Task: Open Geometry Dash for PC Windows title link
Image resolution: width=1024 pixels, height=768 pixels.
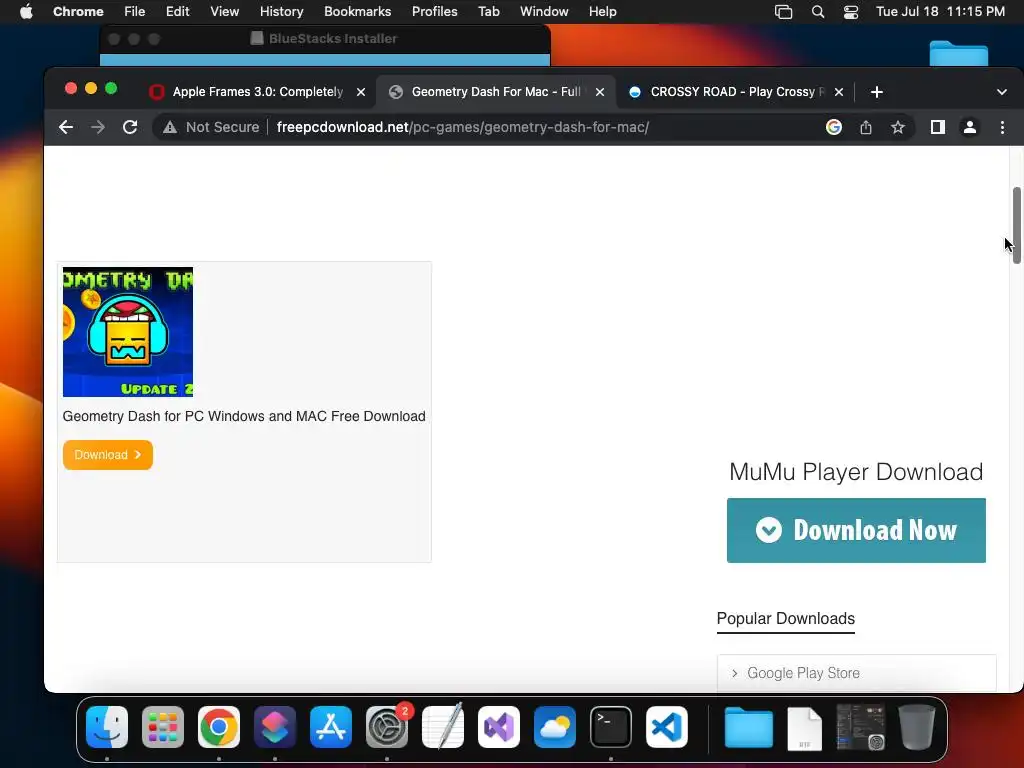Action: click(244, 417)
